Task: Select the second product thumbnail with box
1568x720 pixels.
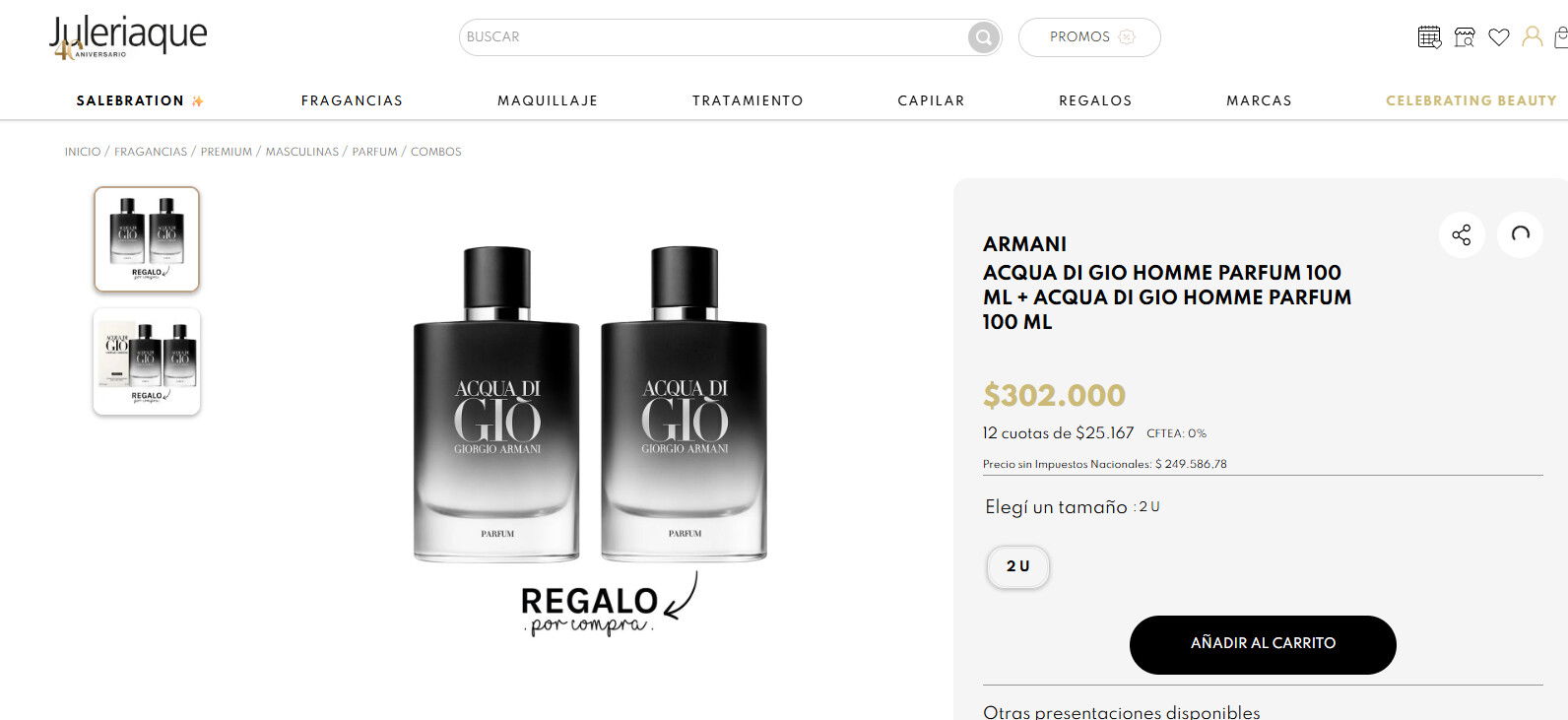Action: coord(147,361)
